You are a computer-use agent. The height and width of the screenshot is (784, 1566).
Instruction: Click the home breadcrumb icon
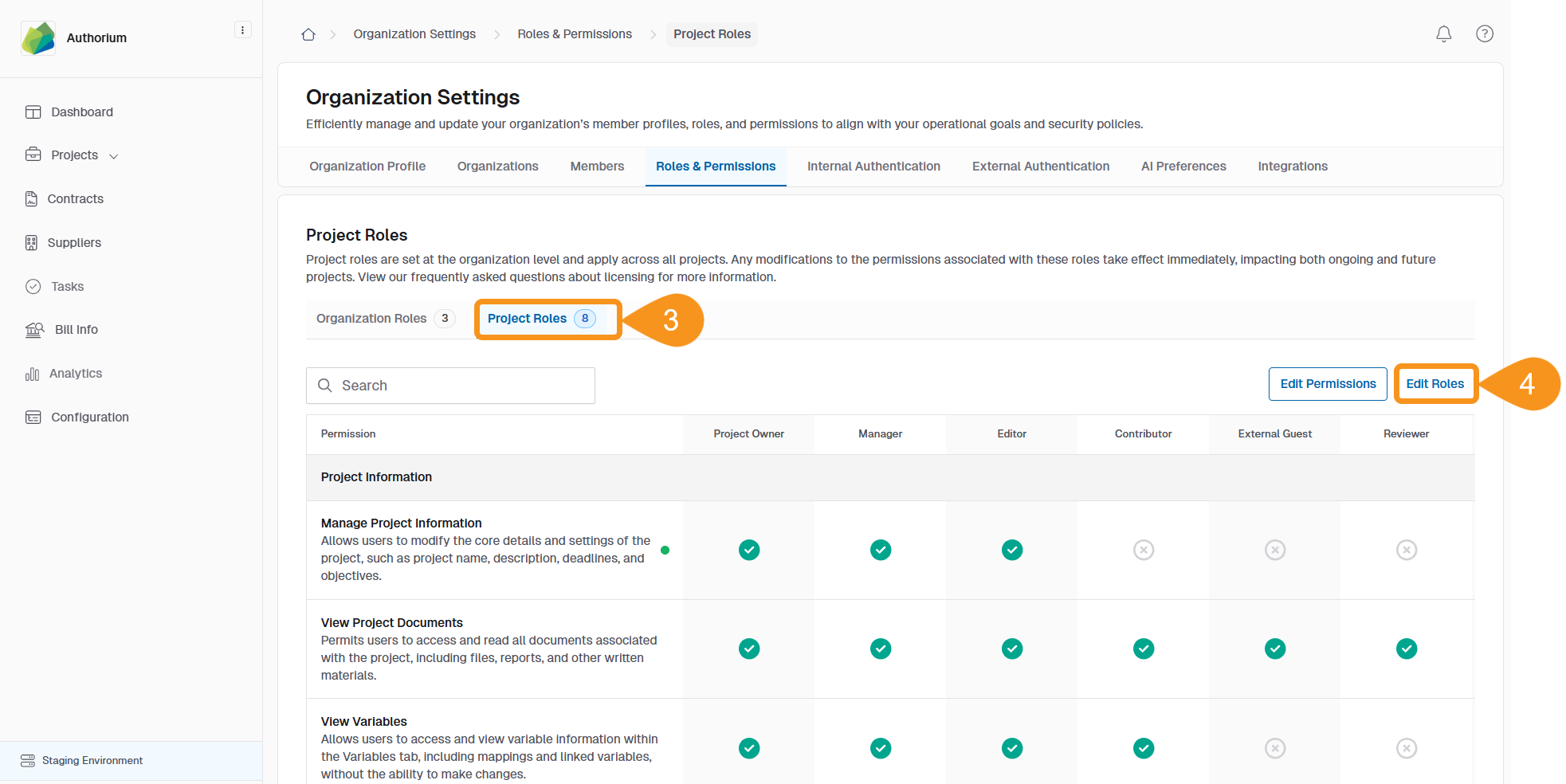point(308,34)
